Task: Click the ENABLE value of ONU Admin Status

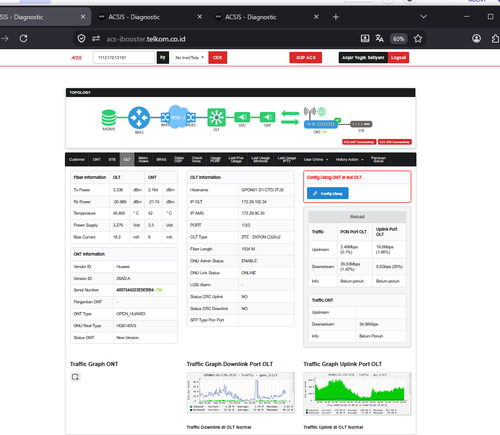Action: pos(249,261)
